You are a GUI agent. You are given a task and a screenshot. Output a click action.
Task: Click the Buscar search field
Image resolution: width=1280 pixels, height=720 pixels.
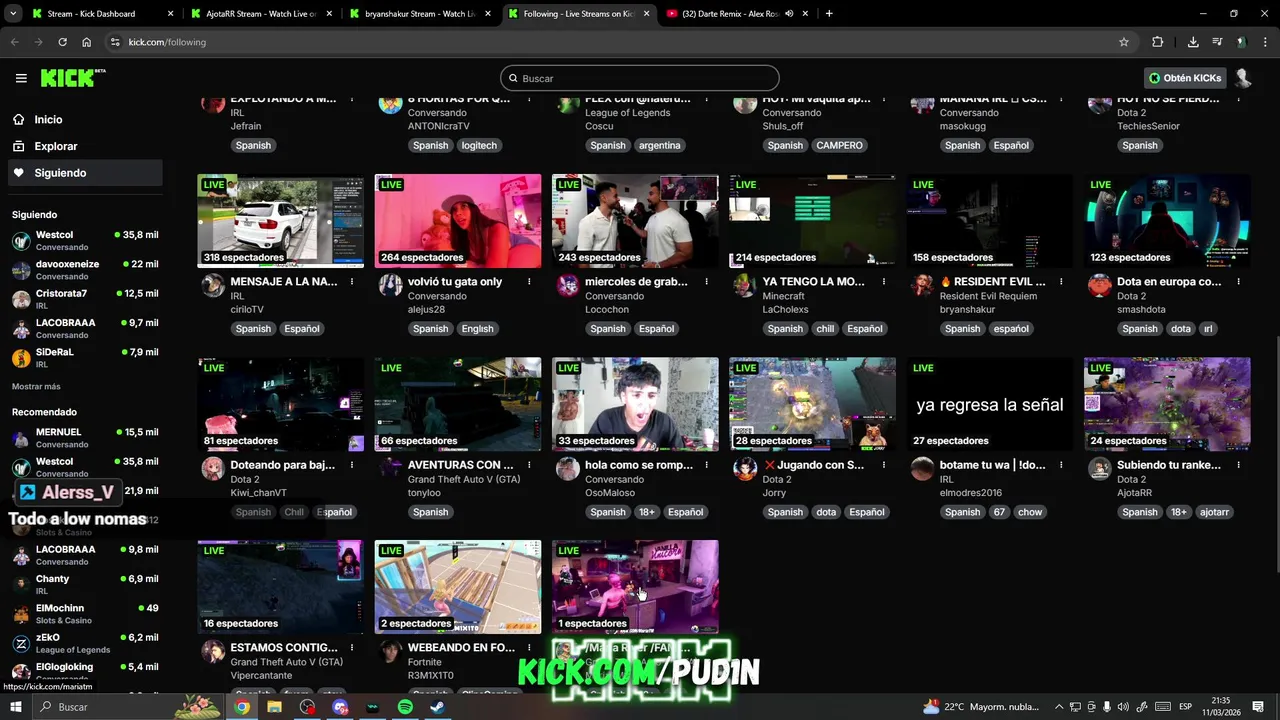pos(640,78)
